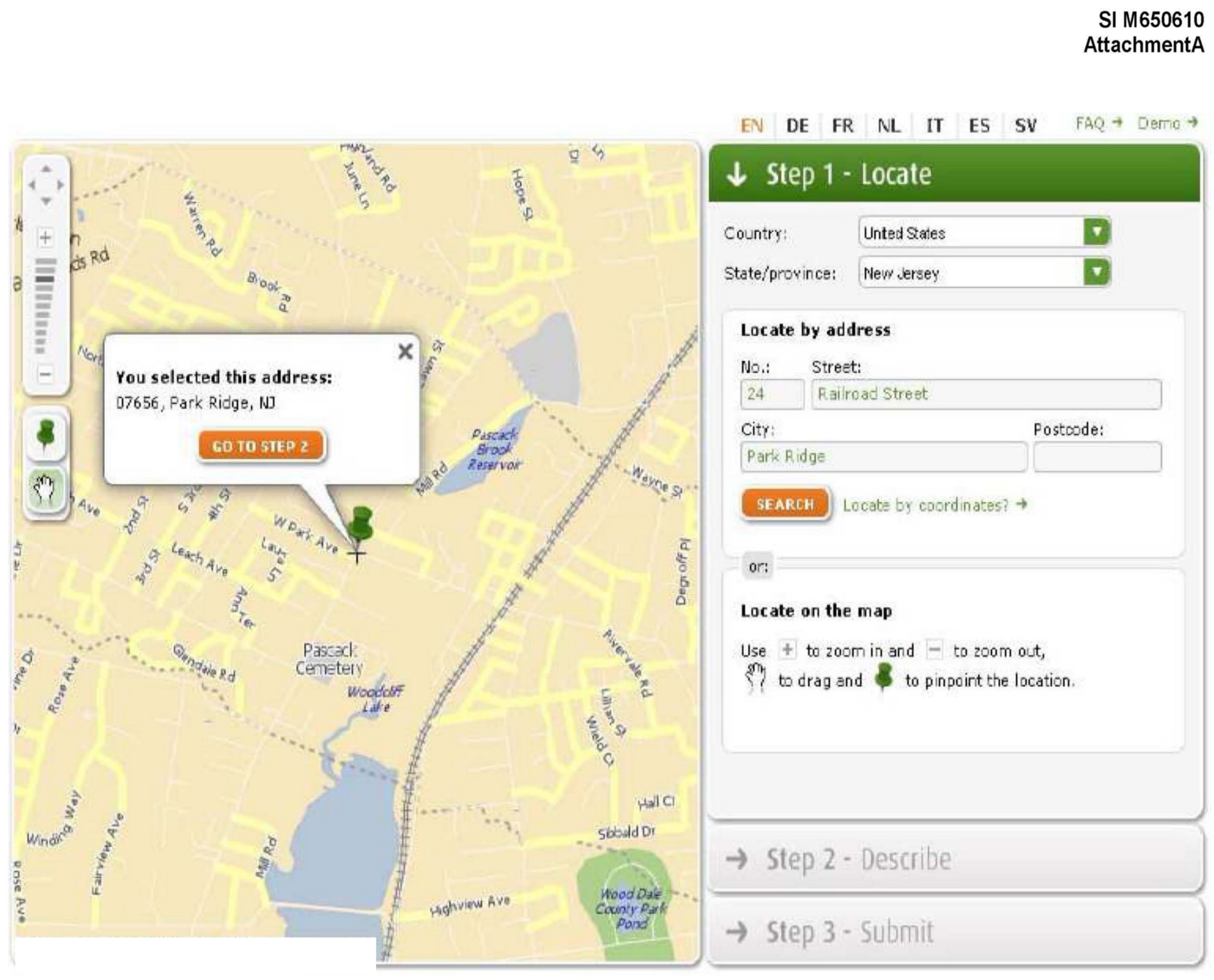Screen dimensions: 1214x980
Task: Switch language to FR
Action: click(842, 125)
